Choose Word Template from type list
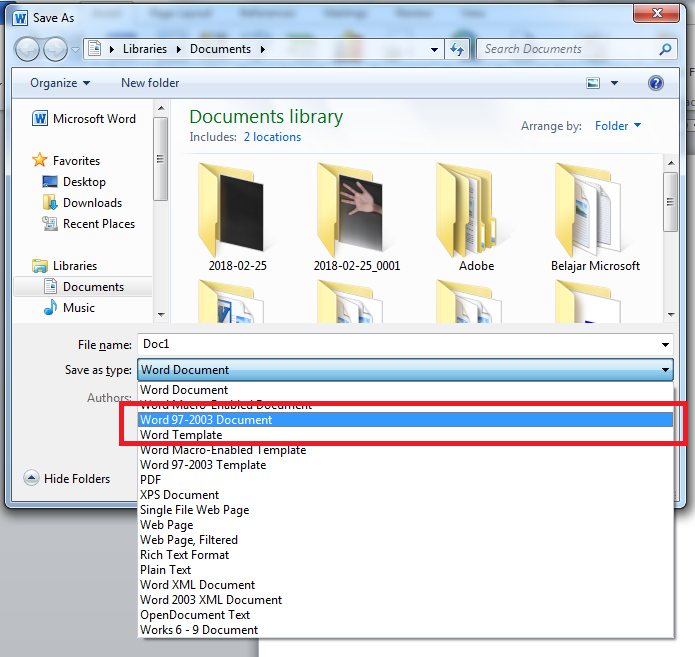Screen dimensions: 695x657 (x=405, y=435)
